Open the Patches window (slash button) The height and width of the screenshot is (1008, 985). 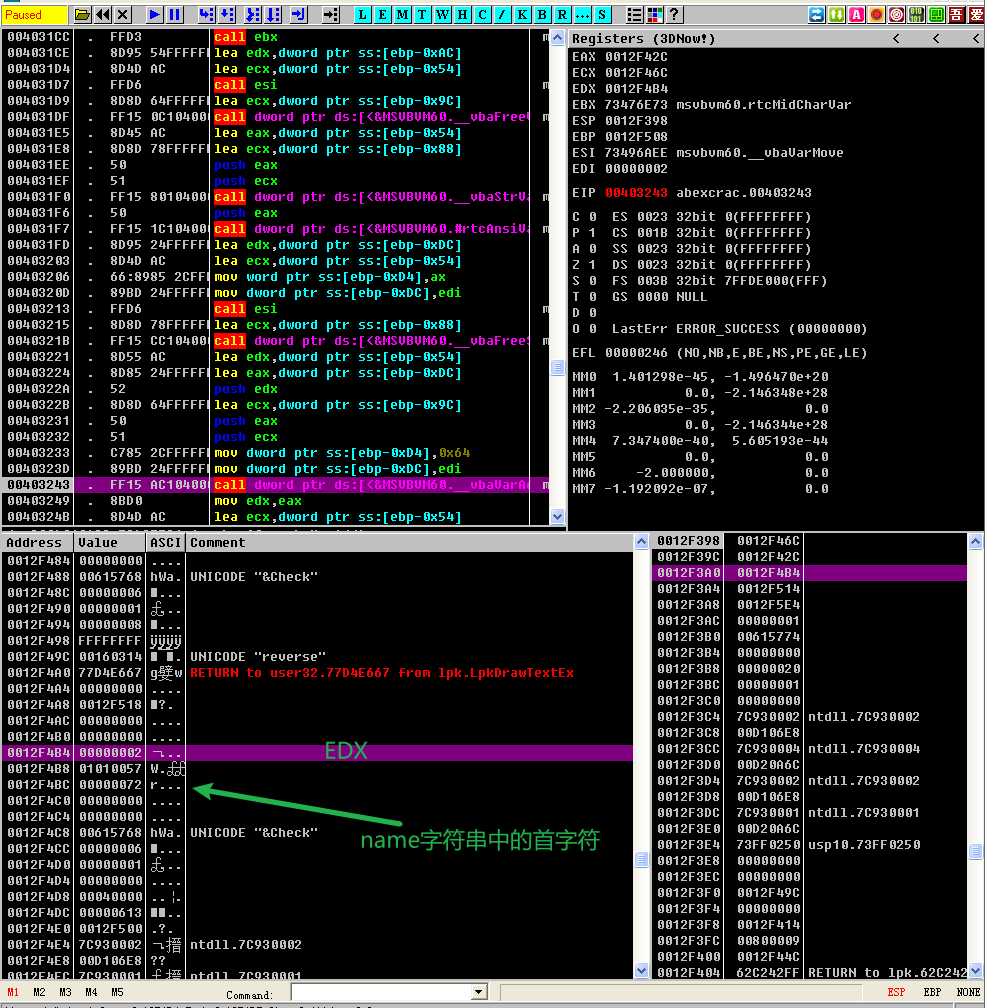[x=502, y=14]
